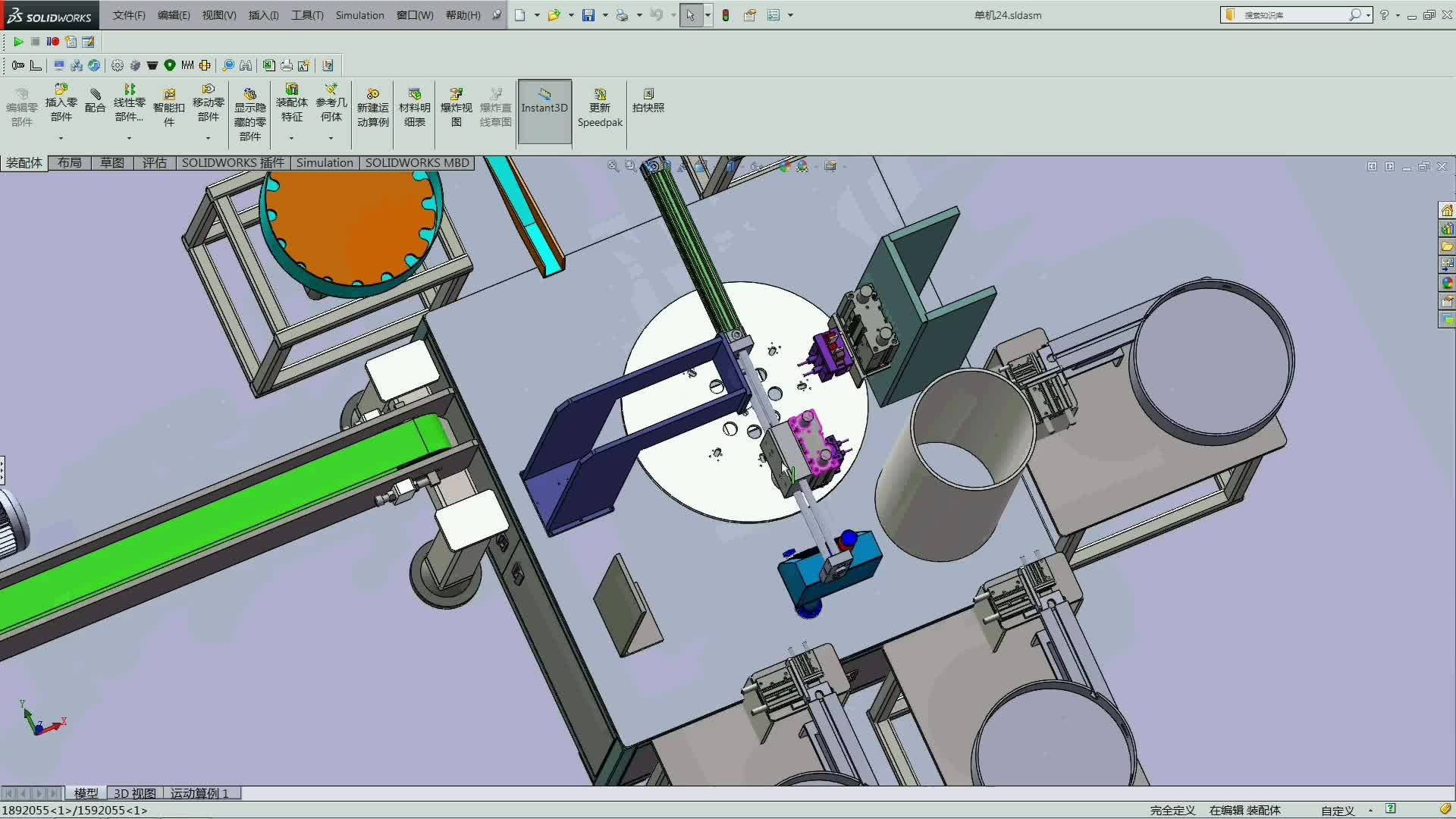Click 移动零部件 (Move Component) tool
The width and height of the screenshot is (1456, 819).
pyautogui.click(x=209, y=103)
